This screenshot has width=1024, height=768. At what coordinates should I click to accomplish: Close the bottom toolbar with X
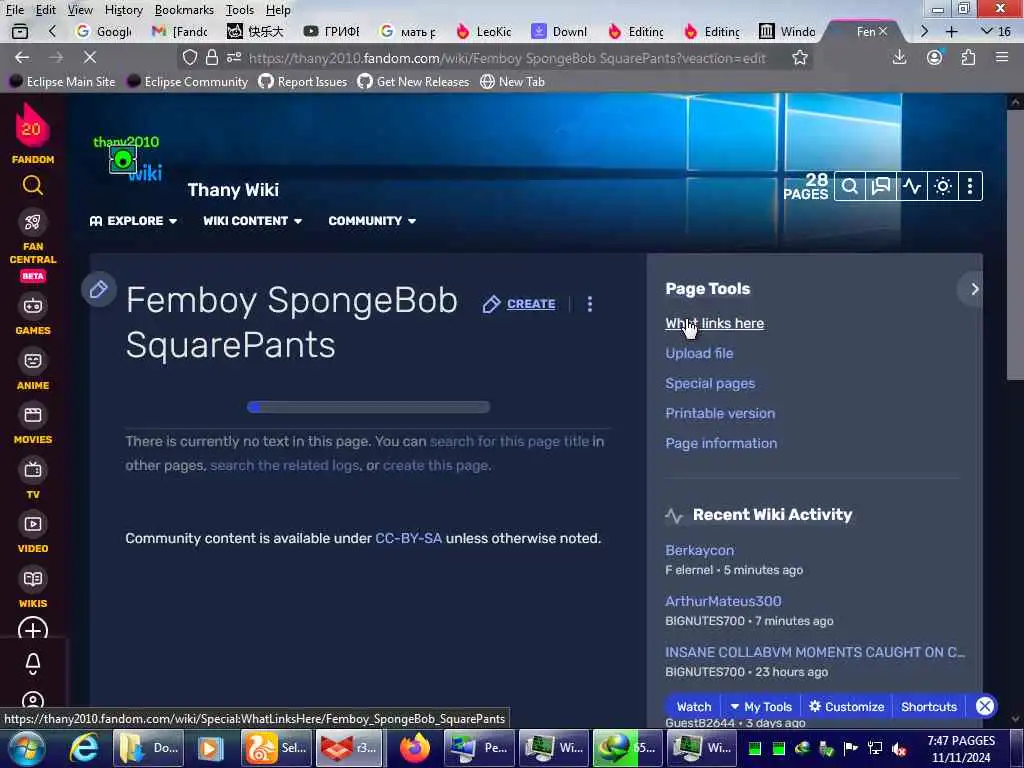coord(985,706)
